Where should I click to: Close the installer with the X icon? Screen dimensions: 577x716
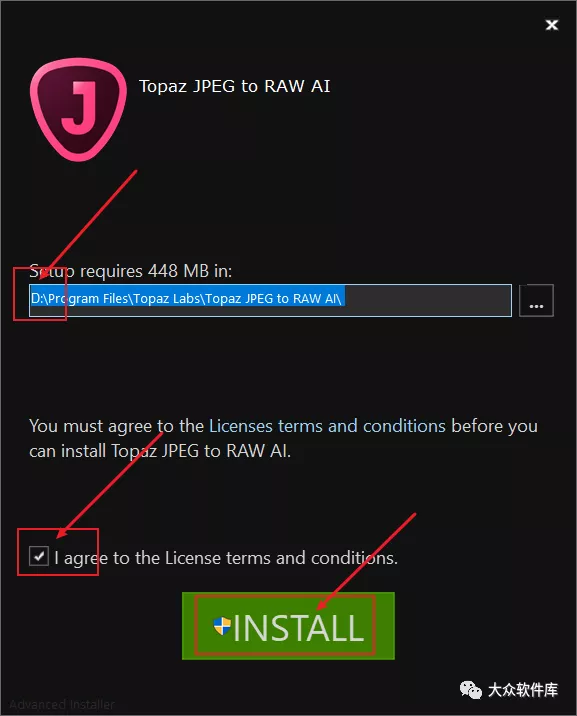552,25
